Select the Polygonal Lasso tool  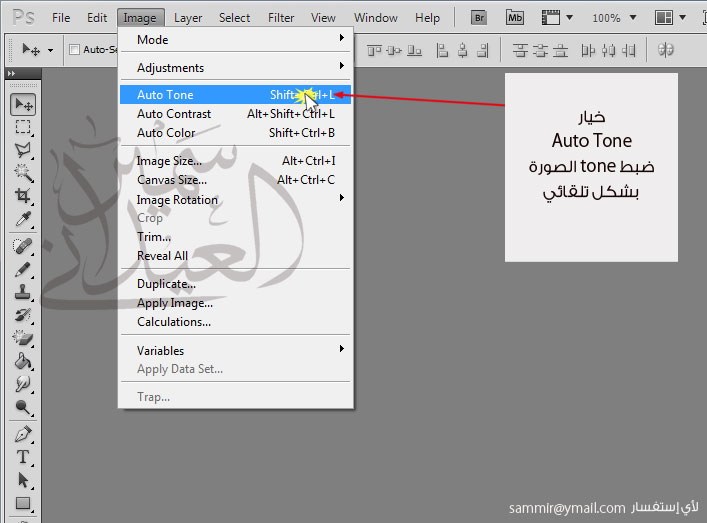pos(23,150)
